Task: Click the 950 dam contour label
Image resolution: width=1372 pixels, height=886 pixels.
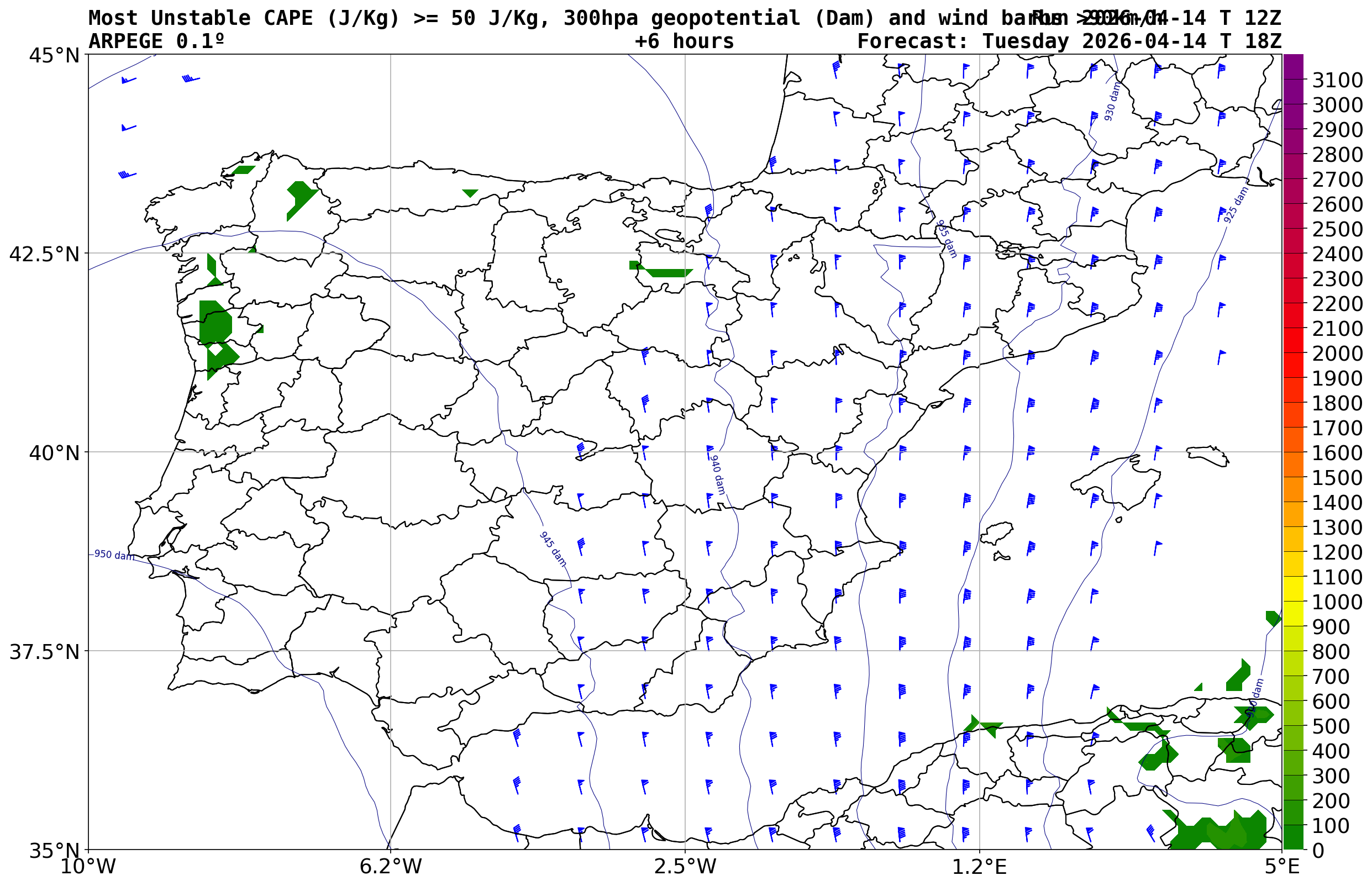Action: click(x=114, y=555)
